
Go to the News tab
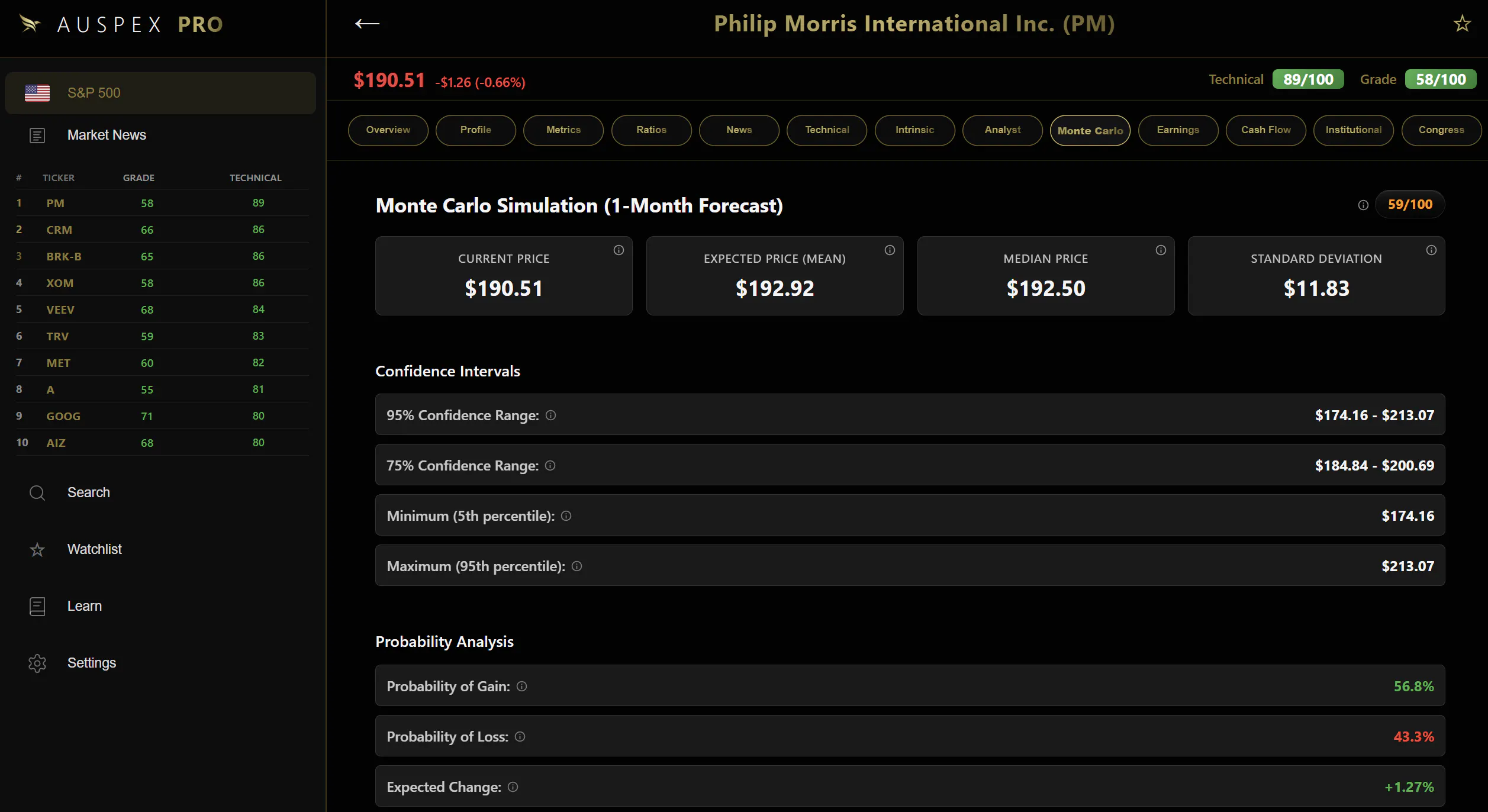click(x=739, y=130)
